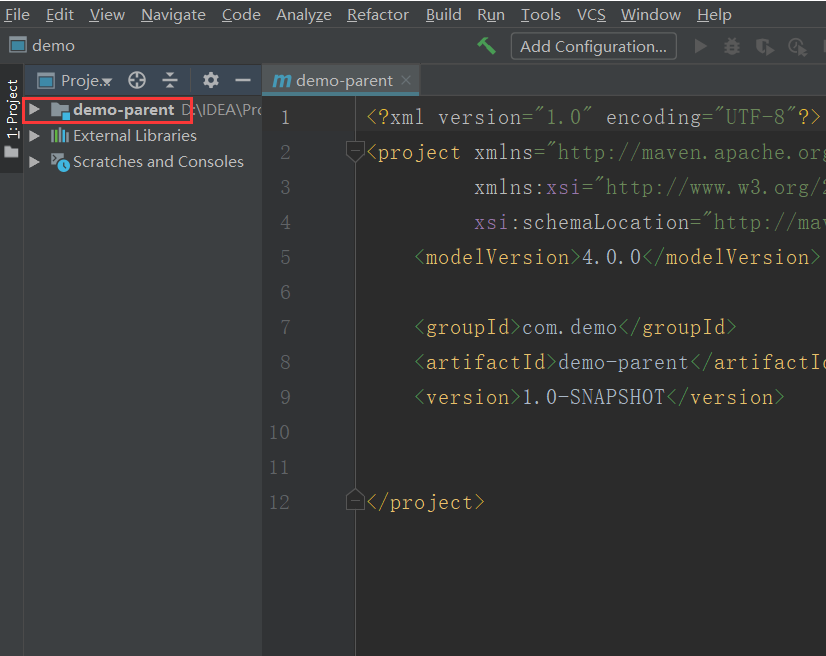Click folder icon on left tool stripe
Viewport: 826px width, 656px height.
click(11, 152)
